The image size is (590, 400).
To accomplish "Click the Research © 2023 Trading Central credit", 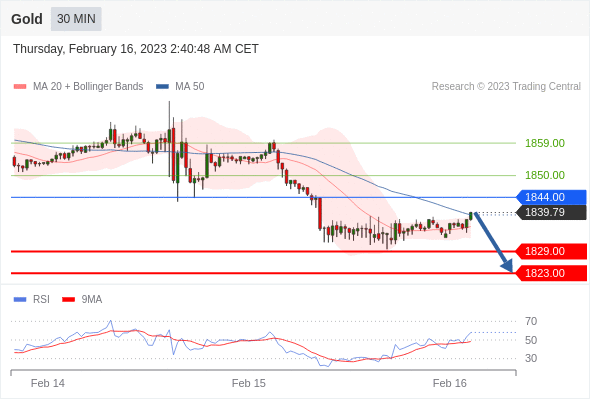I will pos(506,87).
